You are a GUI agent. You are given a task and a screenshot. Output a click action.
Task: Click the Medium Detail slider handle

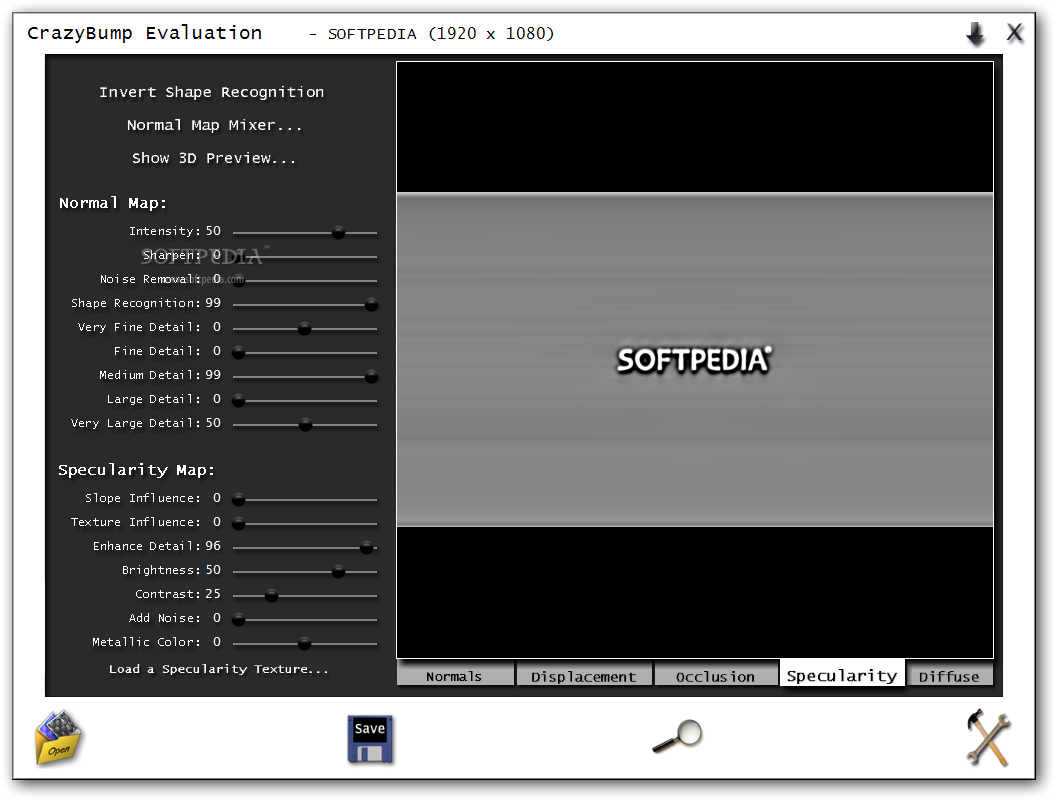pyautogui.click(x=371, y=377)
